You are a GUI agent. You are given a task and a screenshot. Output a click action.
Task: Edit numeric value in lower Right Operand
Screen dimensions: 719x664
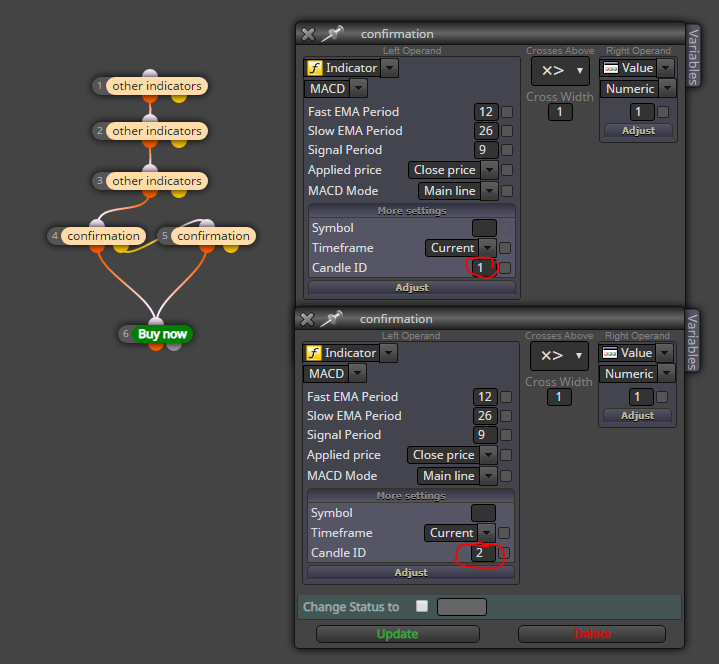[641, 397]
